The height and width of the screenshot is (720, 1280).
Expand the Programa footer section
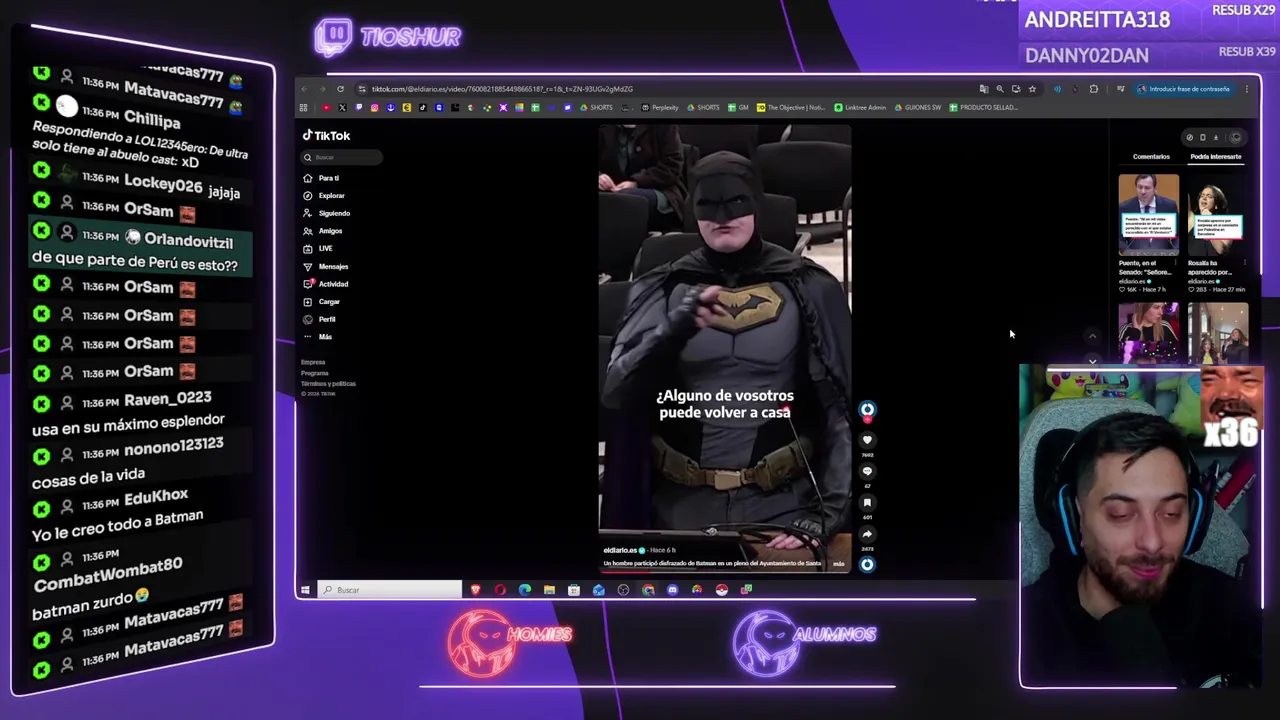pos(315,373)
